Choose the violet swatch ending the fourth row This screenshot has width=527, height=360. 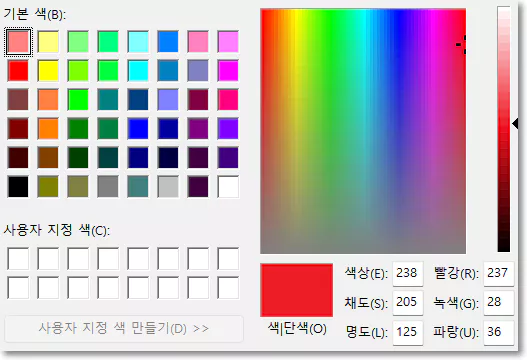tap(228, 128)
